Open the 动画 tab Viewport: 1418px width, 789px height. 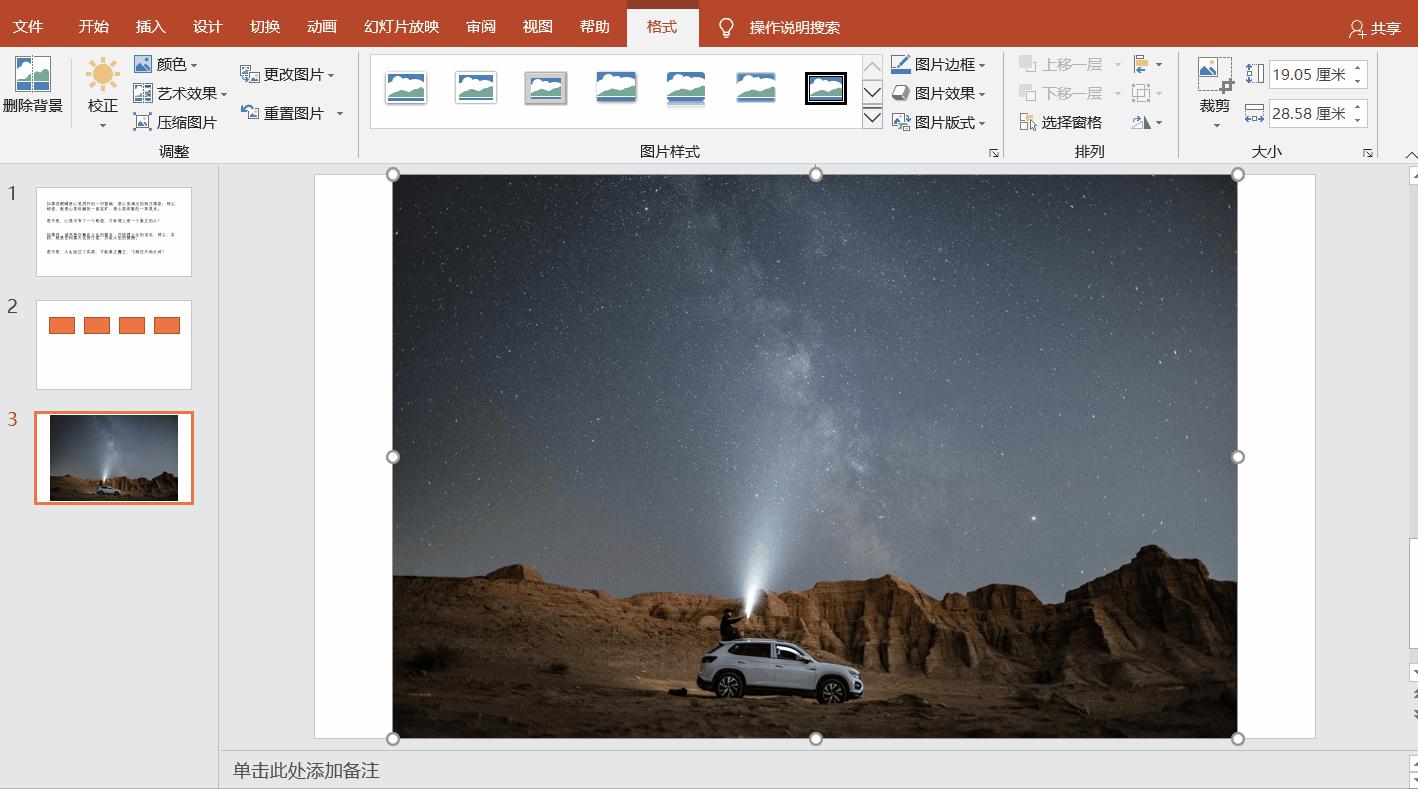pos(322,27)
